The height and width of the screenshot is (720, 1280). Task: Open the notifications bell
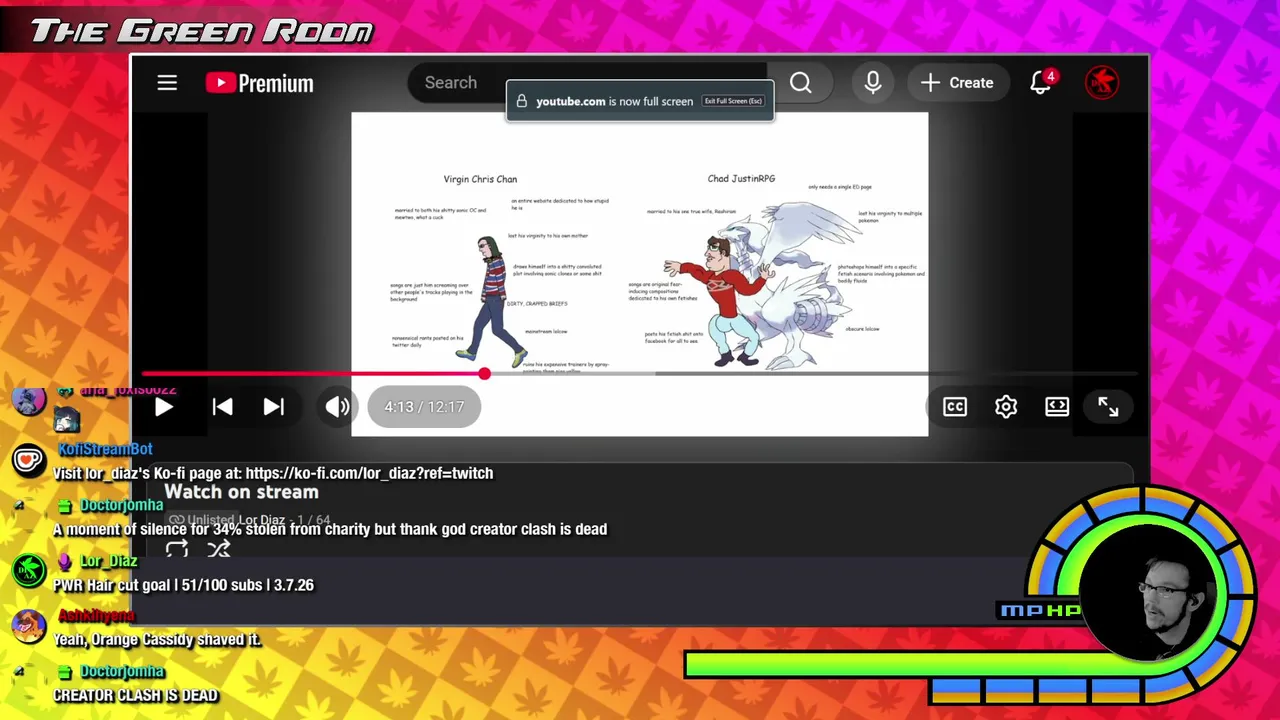pyautogui.click(x=1041, y=83)
